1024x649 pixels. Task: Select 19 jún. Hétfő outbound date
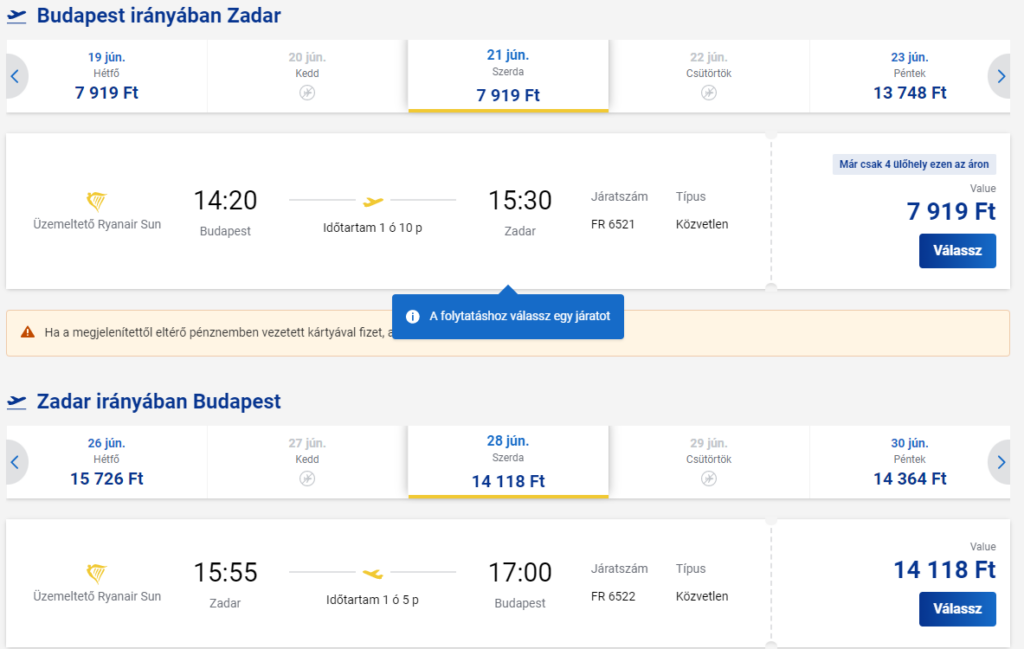tap(106, 76)
